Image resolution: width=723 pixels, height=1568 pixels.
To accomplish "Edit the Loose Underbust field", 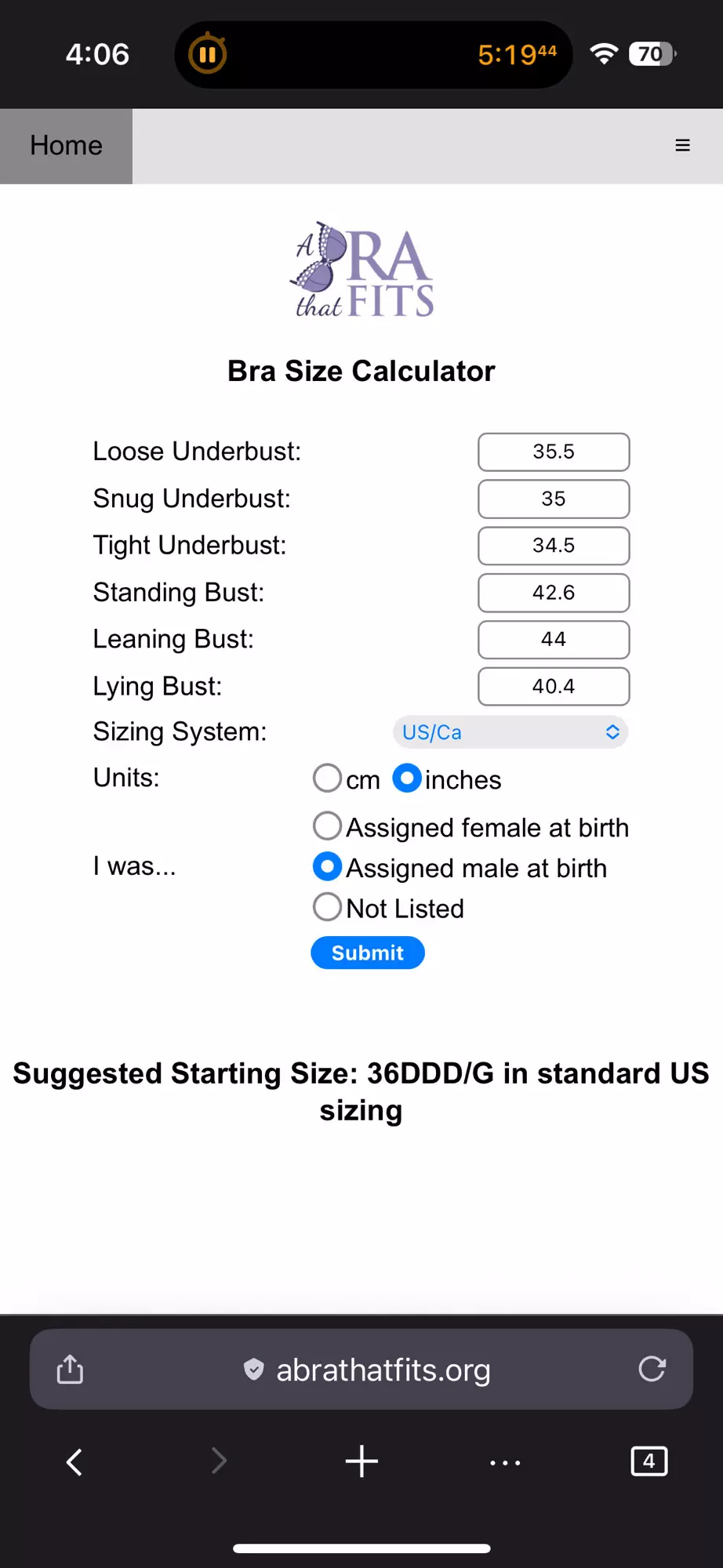I will (554, 452).
